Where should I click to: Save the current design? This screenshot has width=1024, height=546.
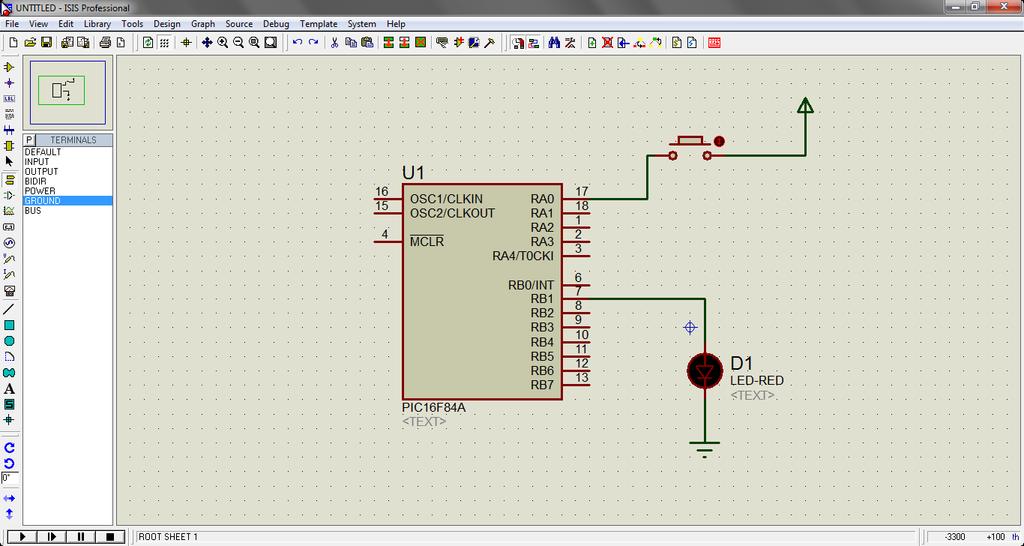click(46, 42)
